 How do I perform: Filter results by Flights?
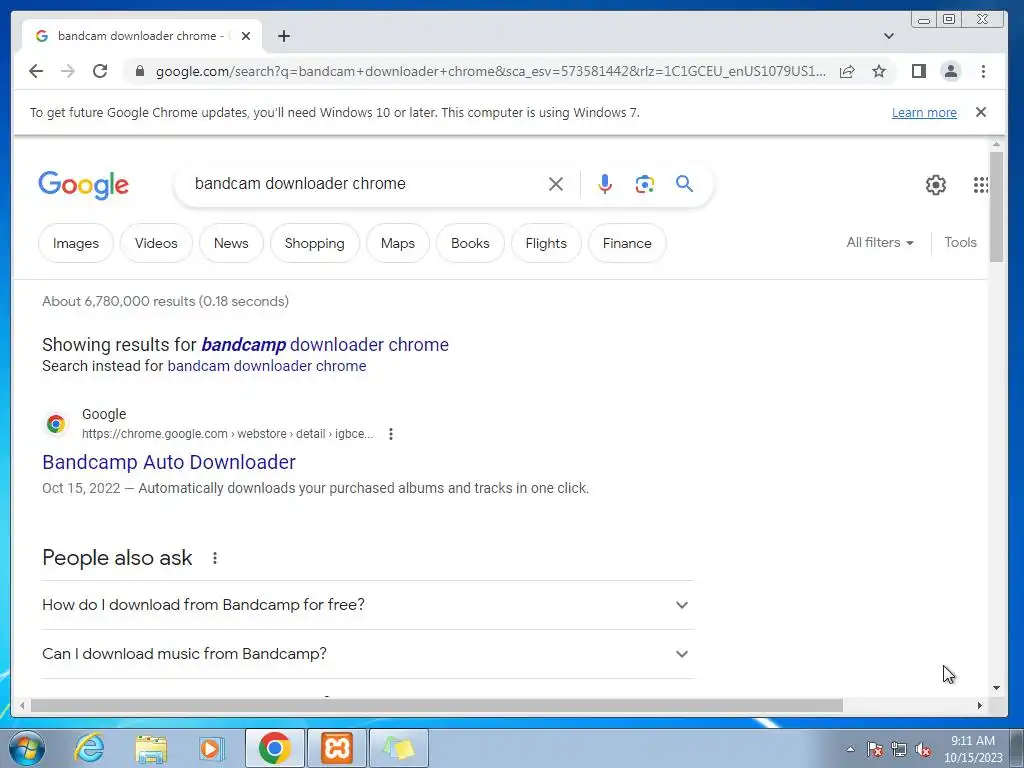tap(546, 243)
